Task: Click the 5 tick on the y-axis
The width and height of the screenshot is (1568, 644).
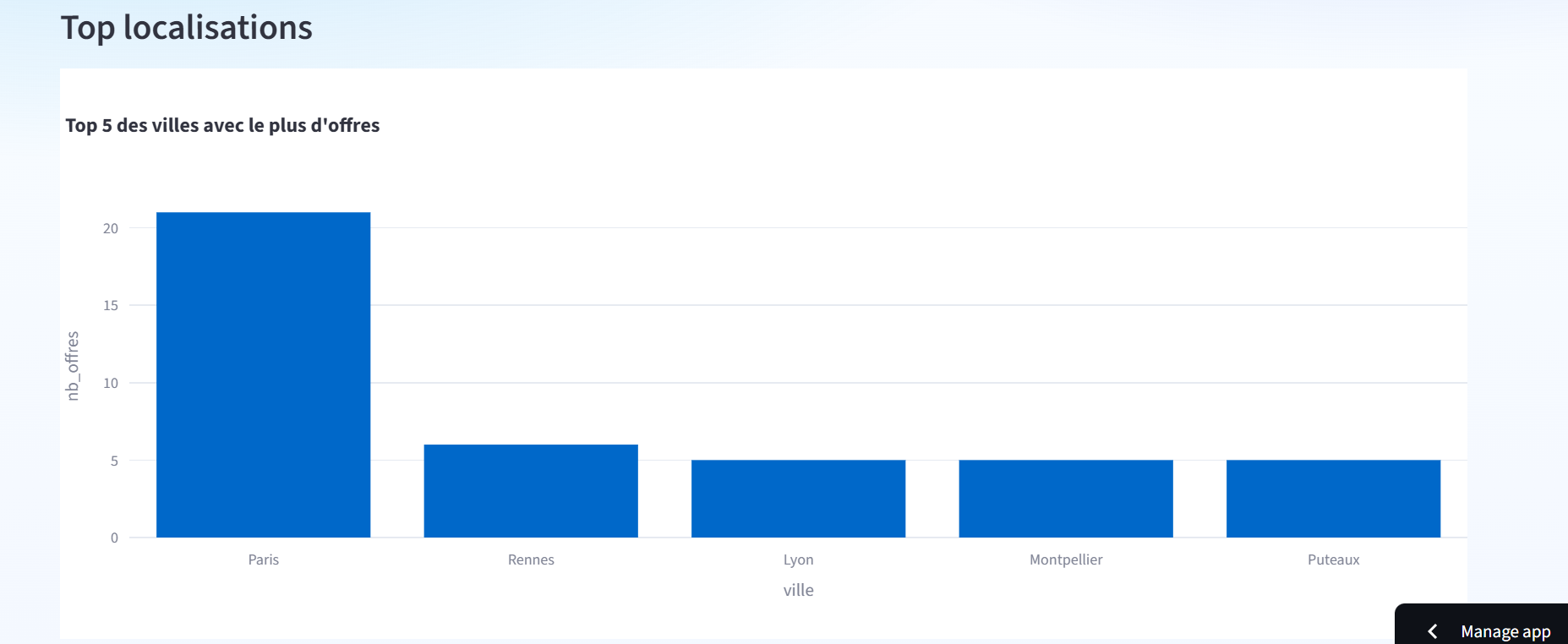Action: [114, 461]
